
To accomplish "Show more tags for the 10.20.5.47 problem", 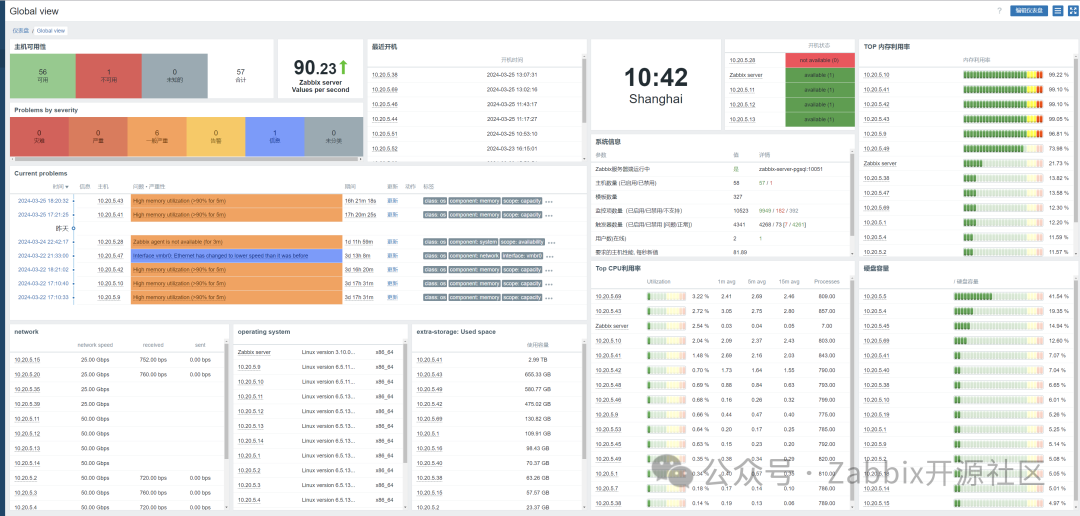I will [x=549, y=256].
